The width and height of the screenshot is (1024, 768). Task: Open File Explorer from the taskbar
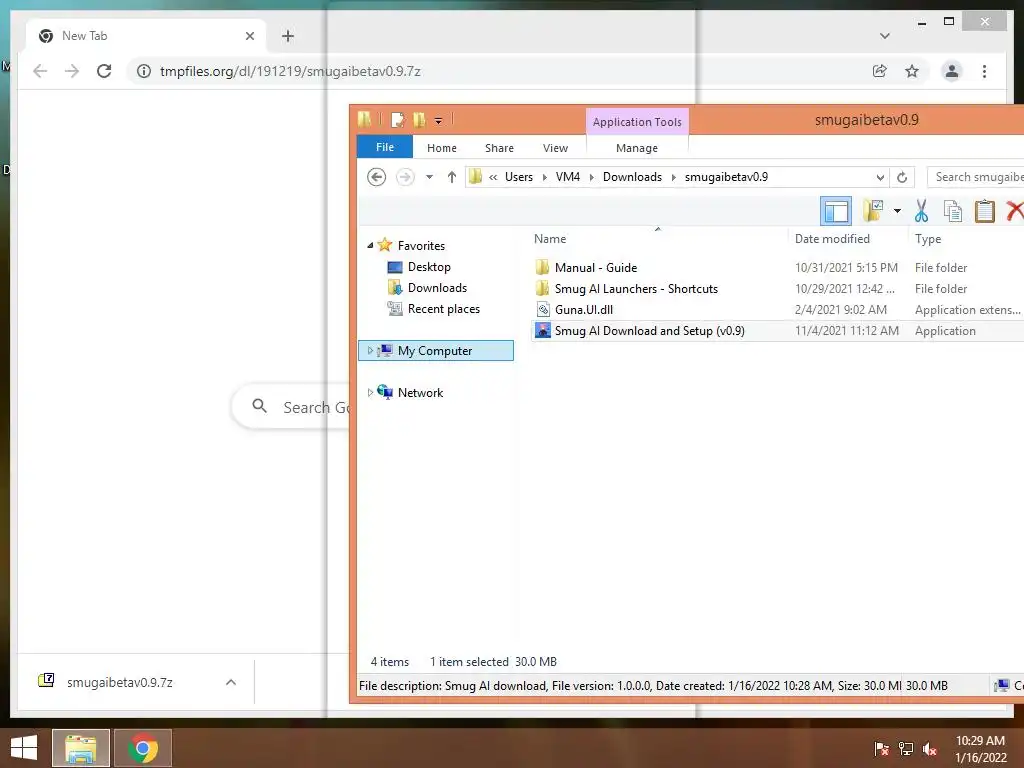pos(81,748)
